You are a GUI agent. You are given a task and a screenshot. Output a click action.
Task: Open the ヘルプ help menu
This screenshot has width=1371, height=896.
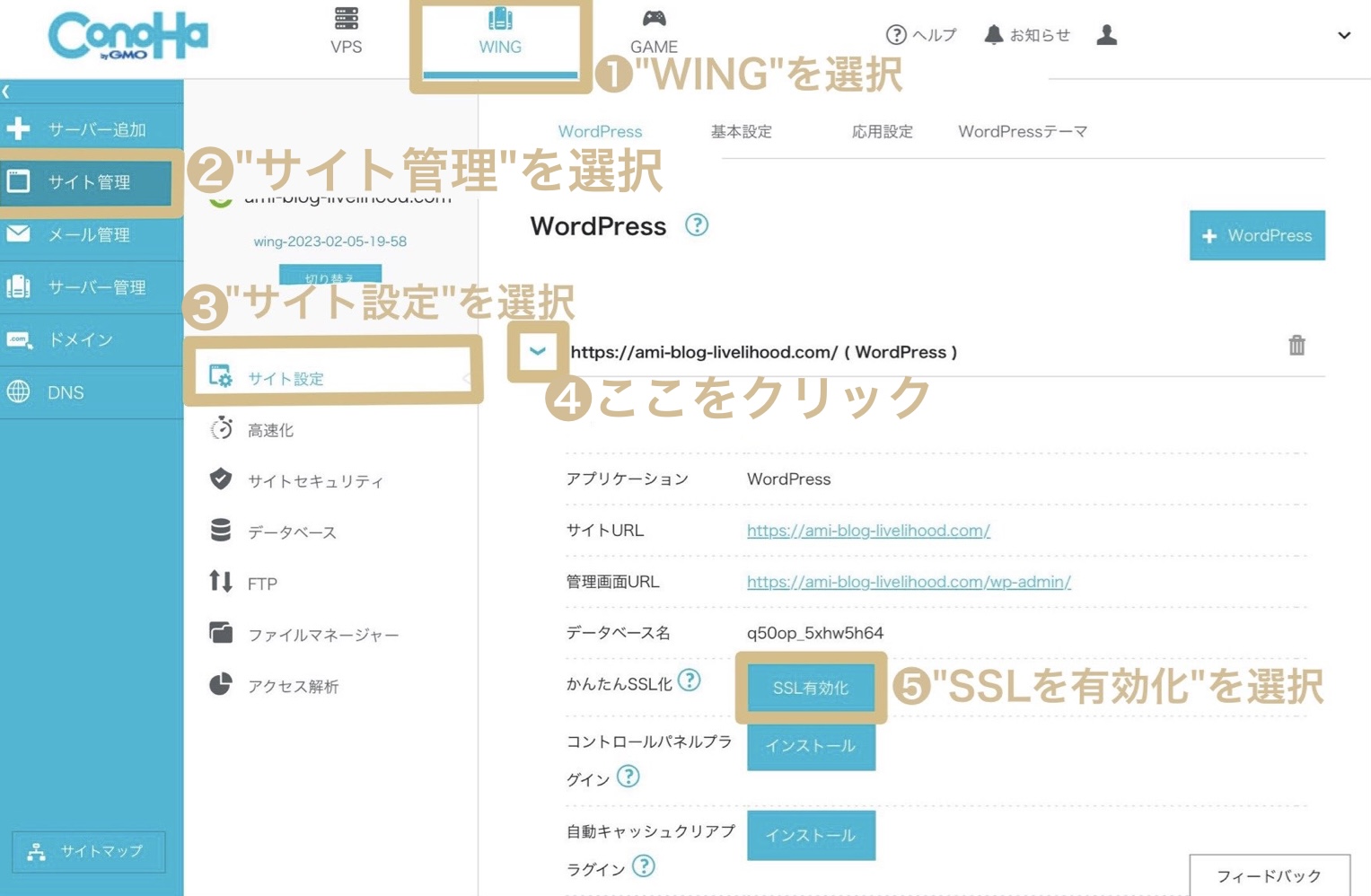tap(921, 35)
